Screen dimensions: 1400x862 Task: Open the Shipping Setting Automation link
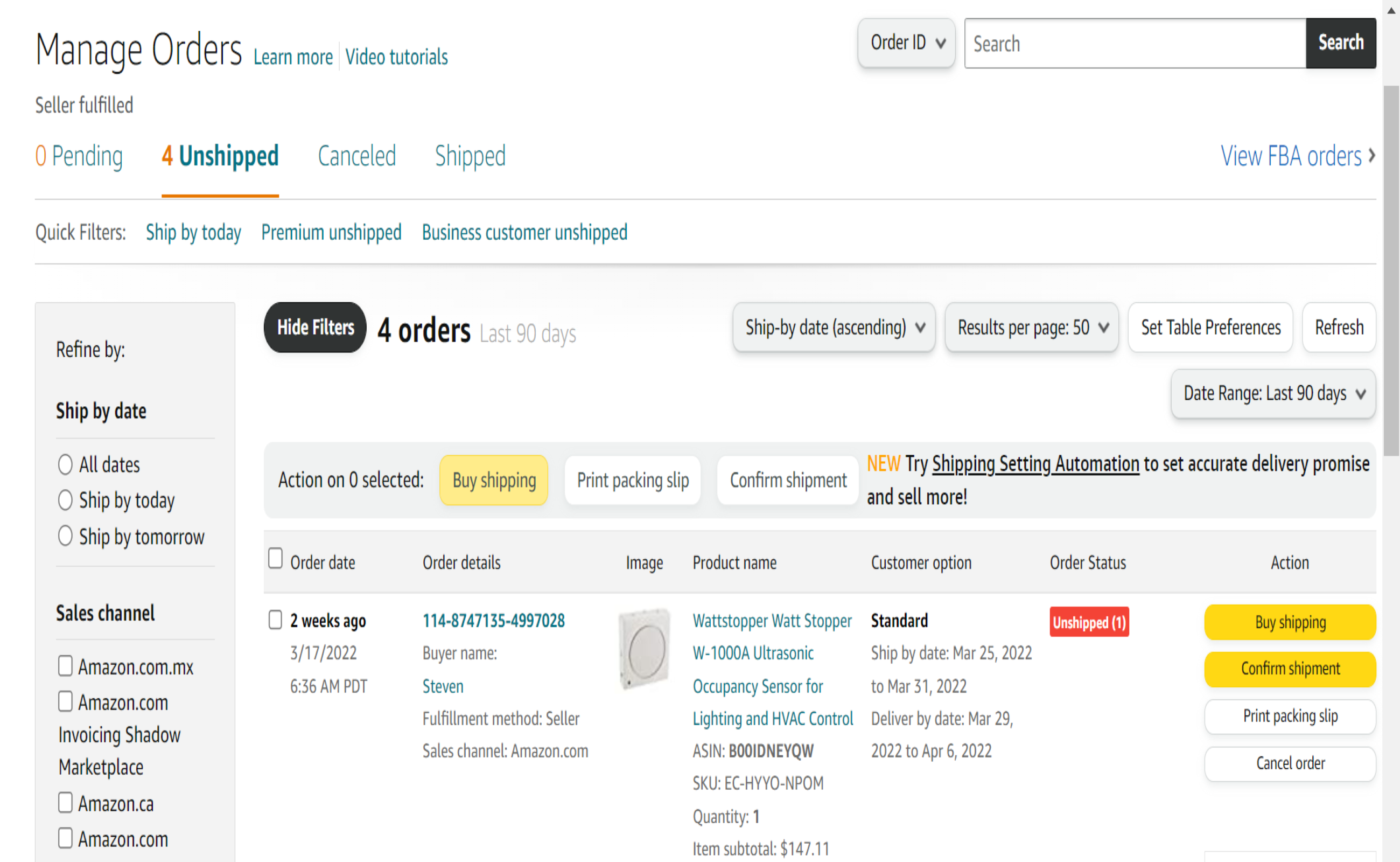(x=1035, y=463)
